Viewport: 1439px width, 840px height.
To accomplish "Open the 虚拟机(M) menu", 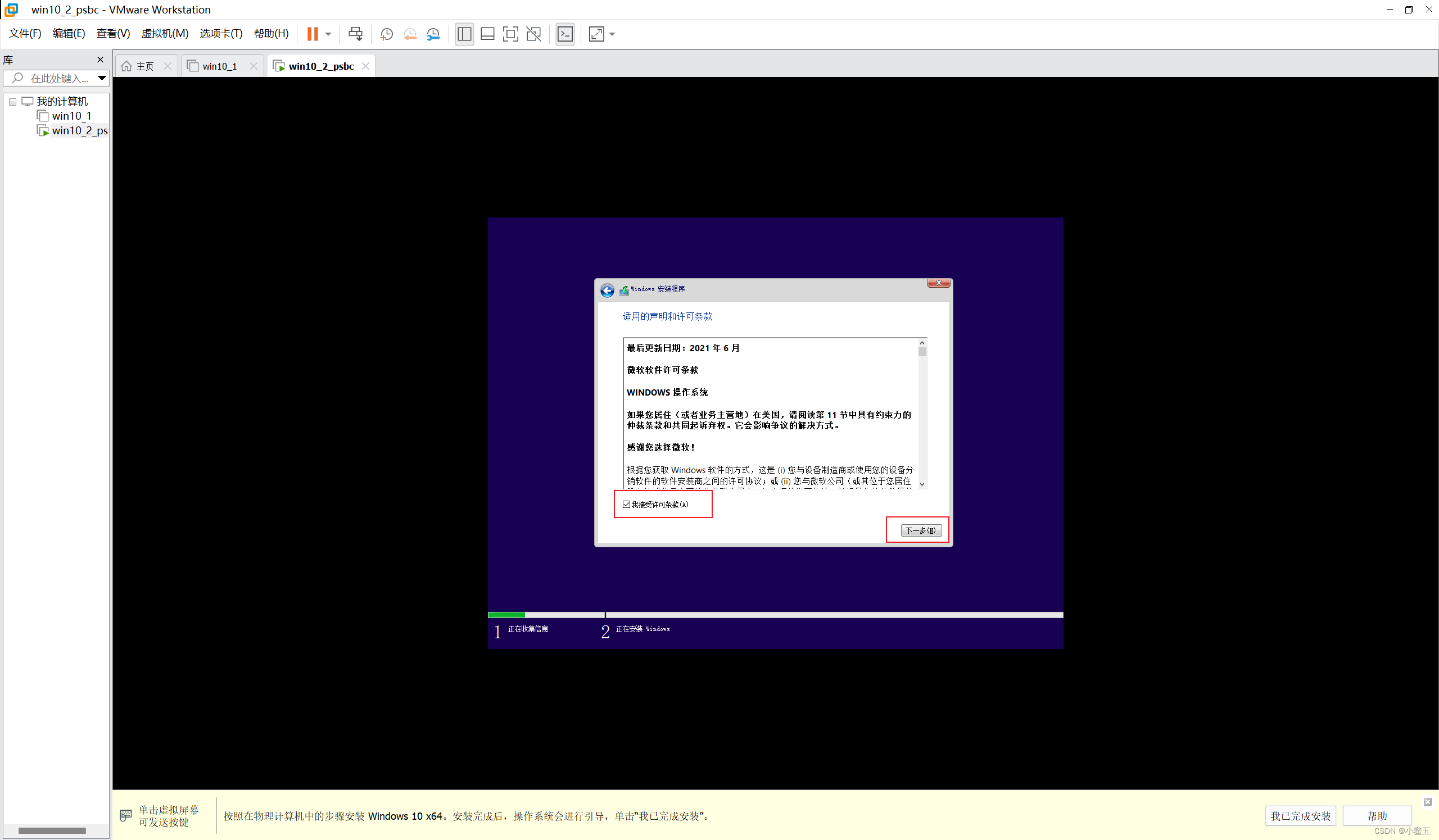I will [165, 33].
